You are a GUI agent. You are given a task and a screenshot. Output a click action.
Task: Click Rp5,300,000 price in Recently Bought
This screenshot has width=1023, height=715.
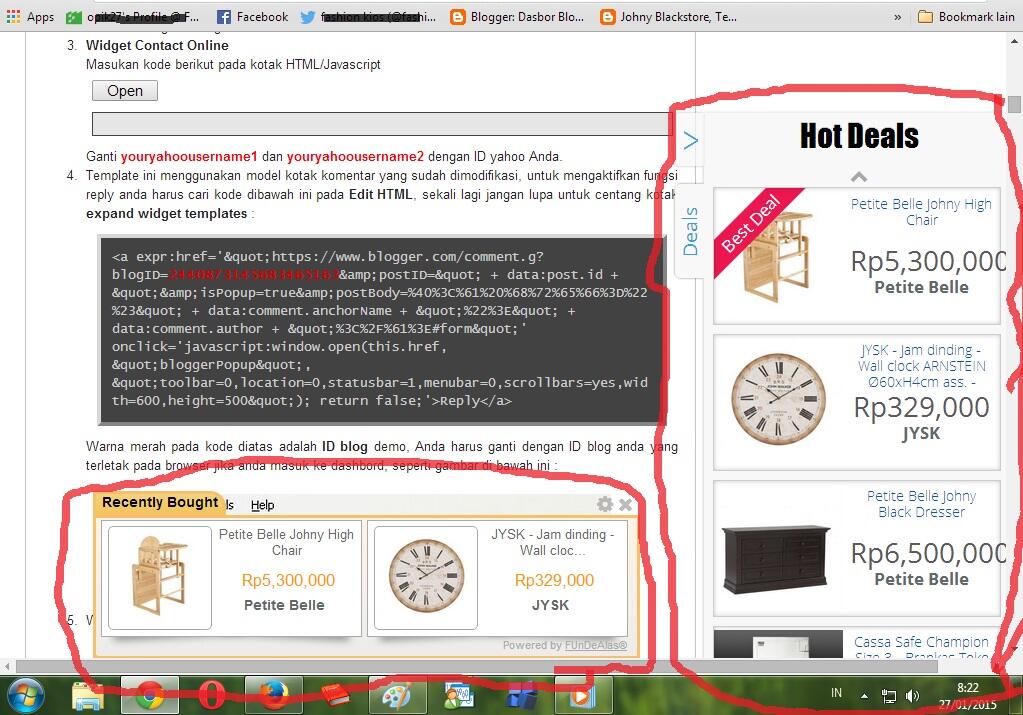click(288, 580)
